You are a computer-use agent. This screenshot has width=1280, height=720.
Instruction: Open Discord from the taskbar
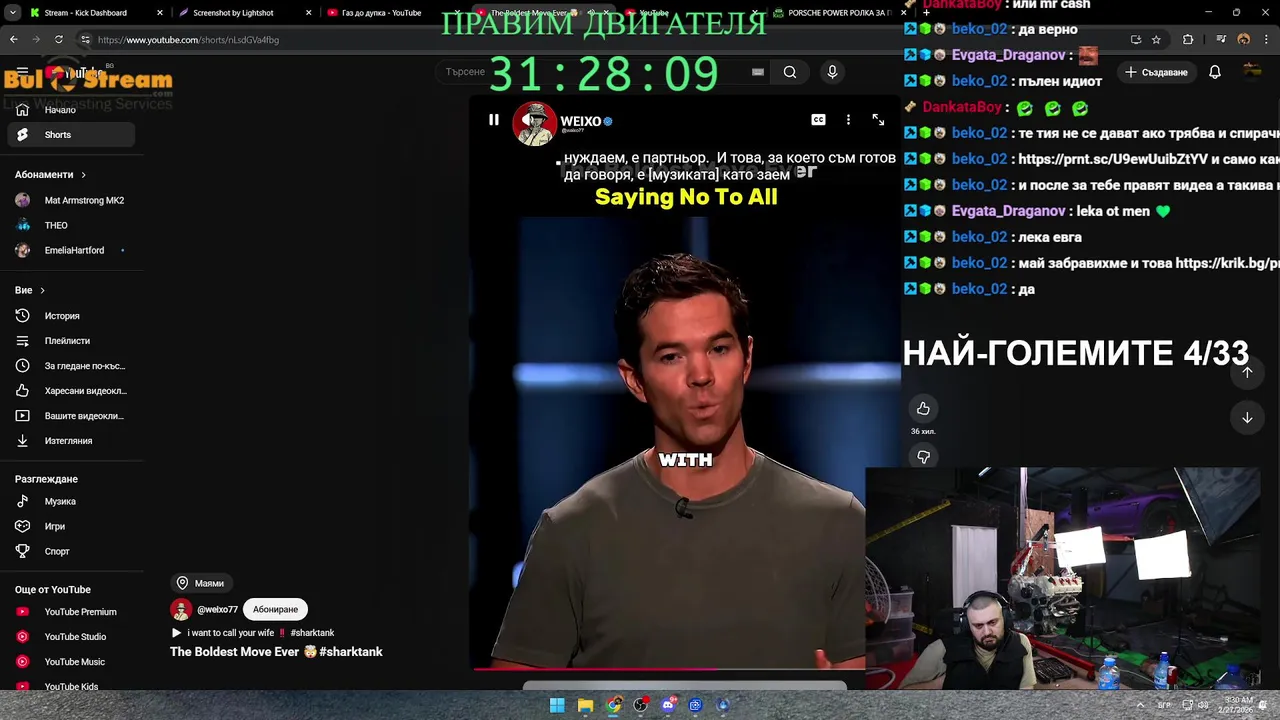[668, 705]
